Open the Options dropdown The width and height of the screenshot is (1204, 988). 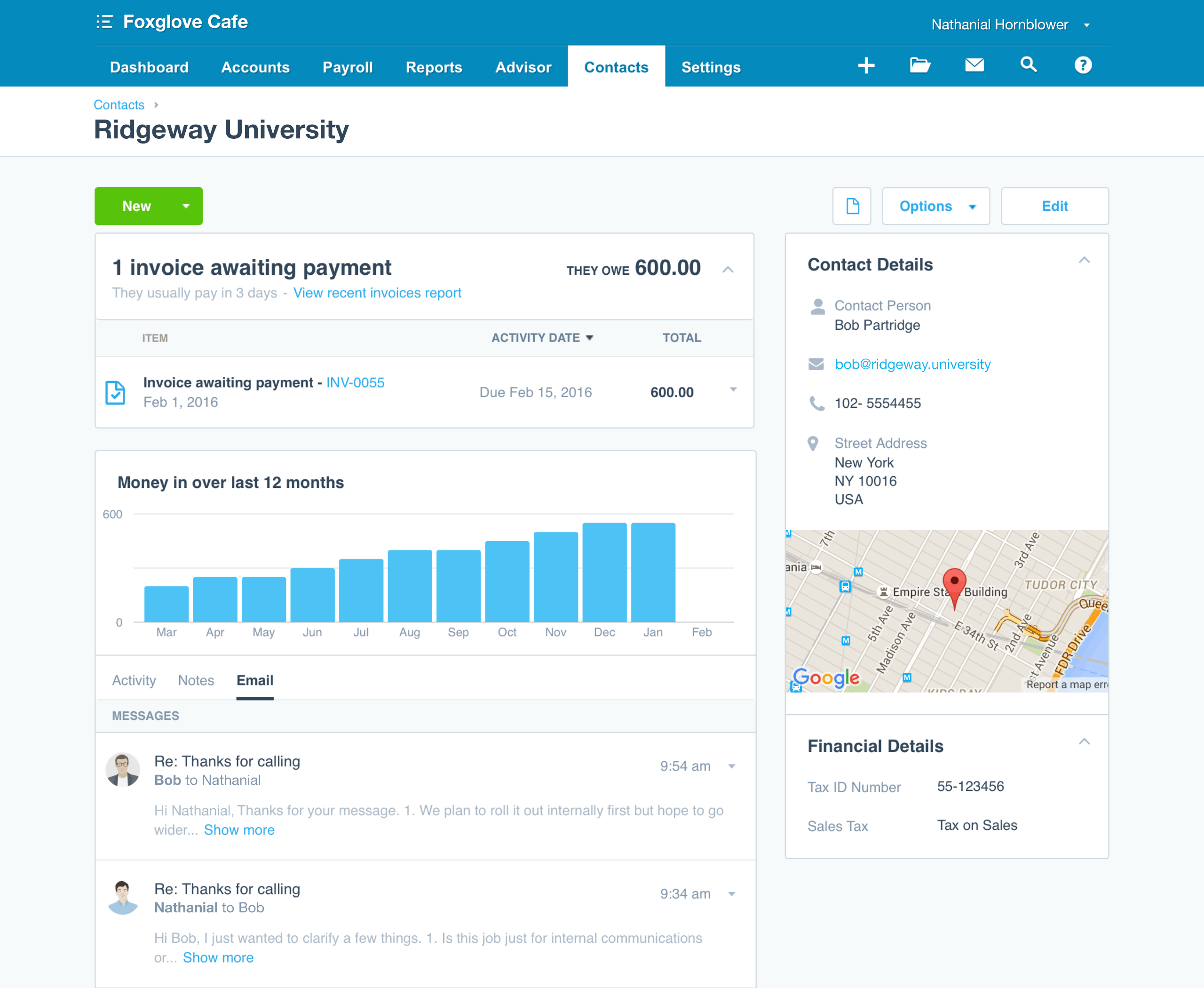[936, 206]
